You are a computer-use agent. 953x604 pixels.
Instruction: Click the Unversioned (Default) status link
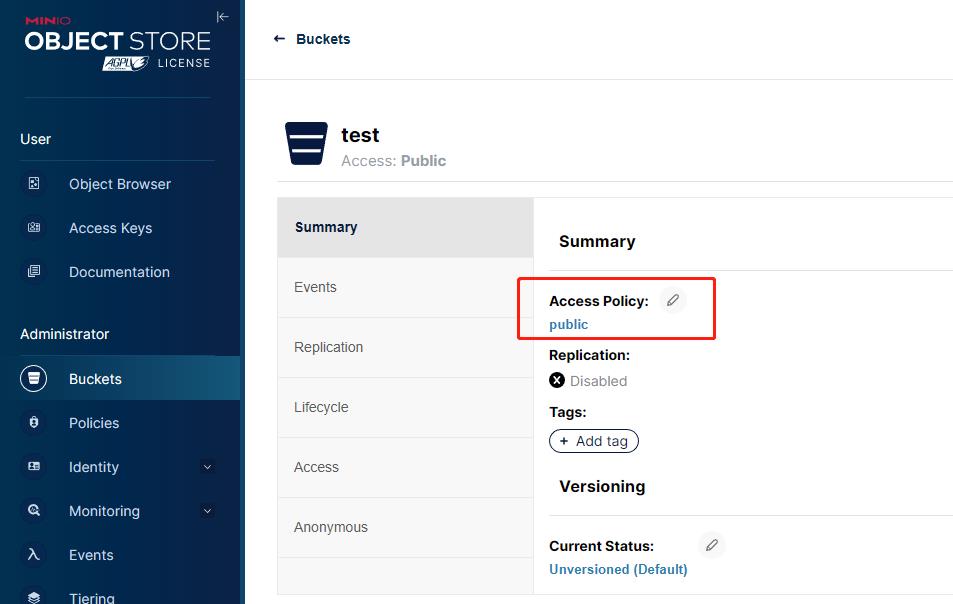[x=618, y=569]
